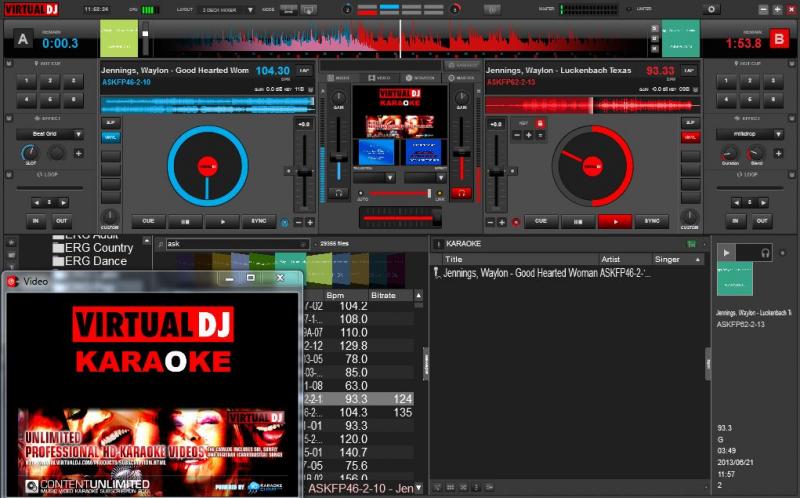Screen dimensions: 800x498
Task: Toggle VINYL mode on deck A
Action: [110, 137]
